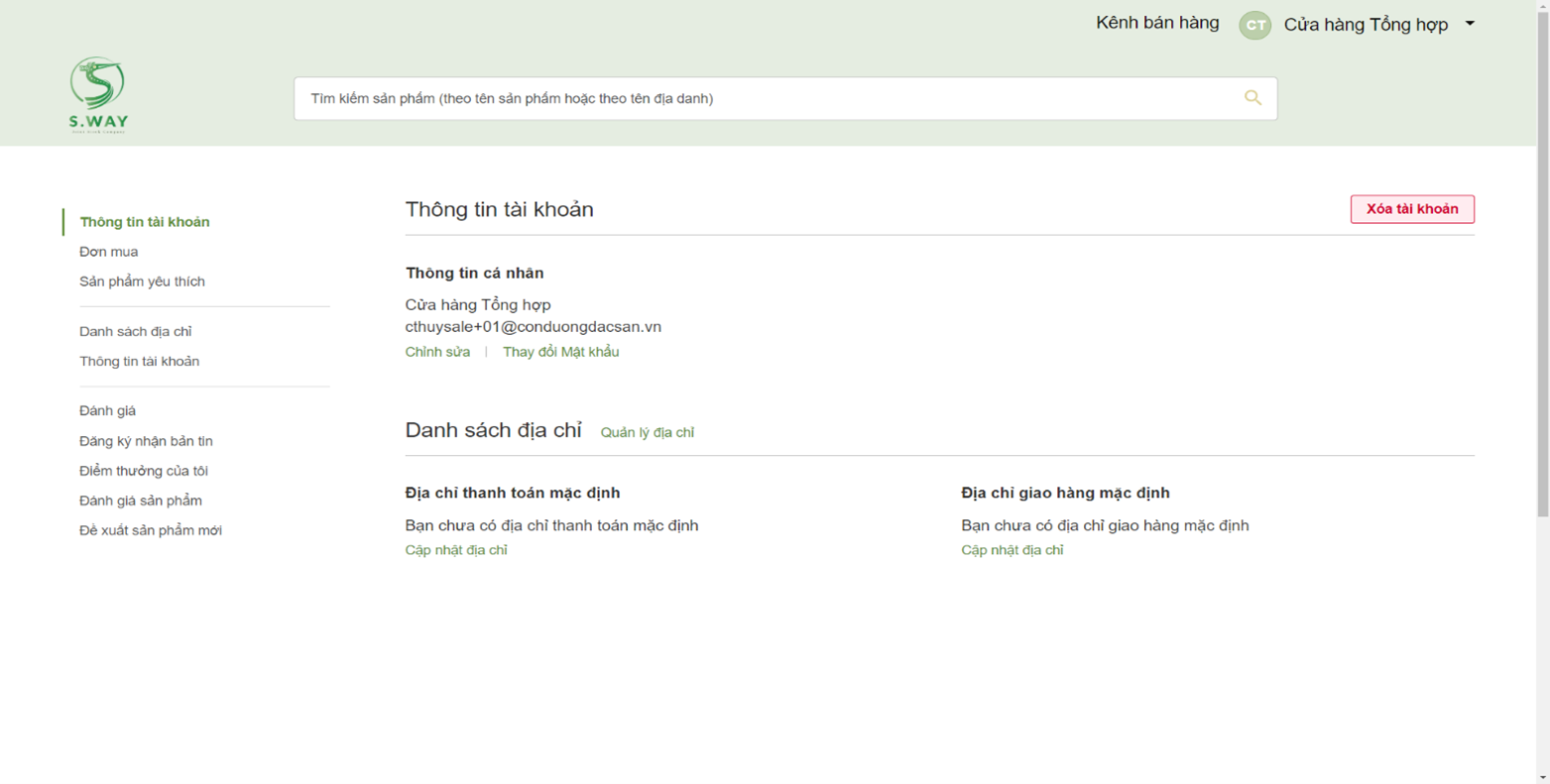The height and width of the screenshot is (784, 1550).
Task: Click the product search input field
Action: (764, 98)
